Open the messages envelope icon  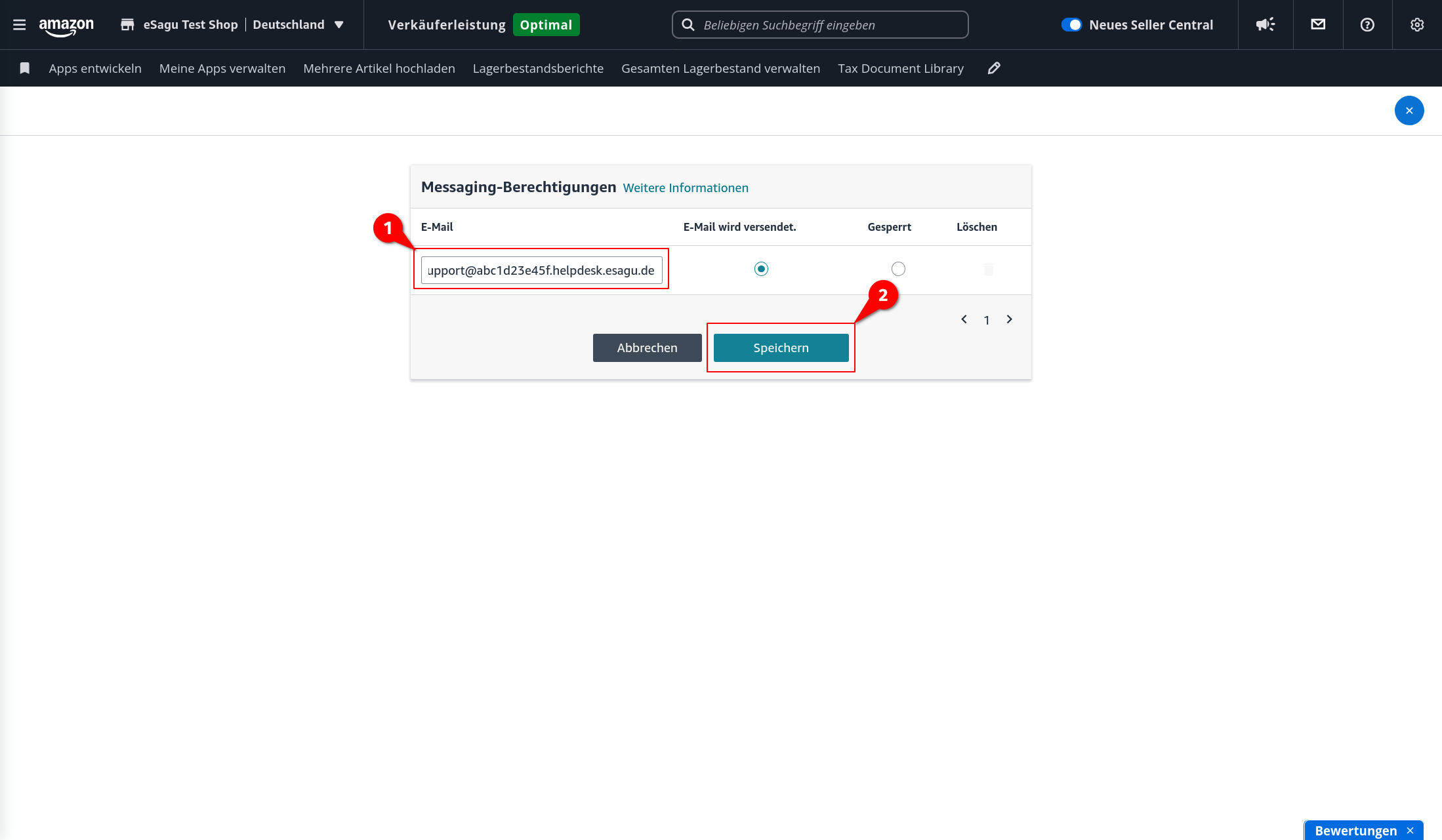tap(1318, 25)
